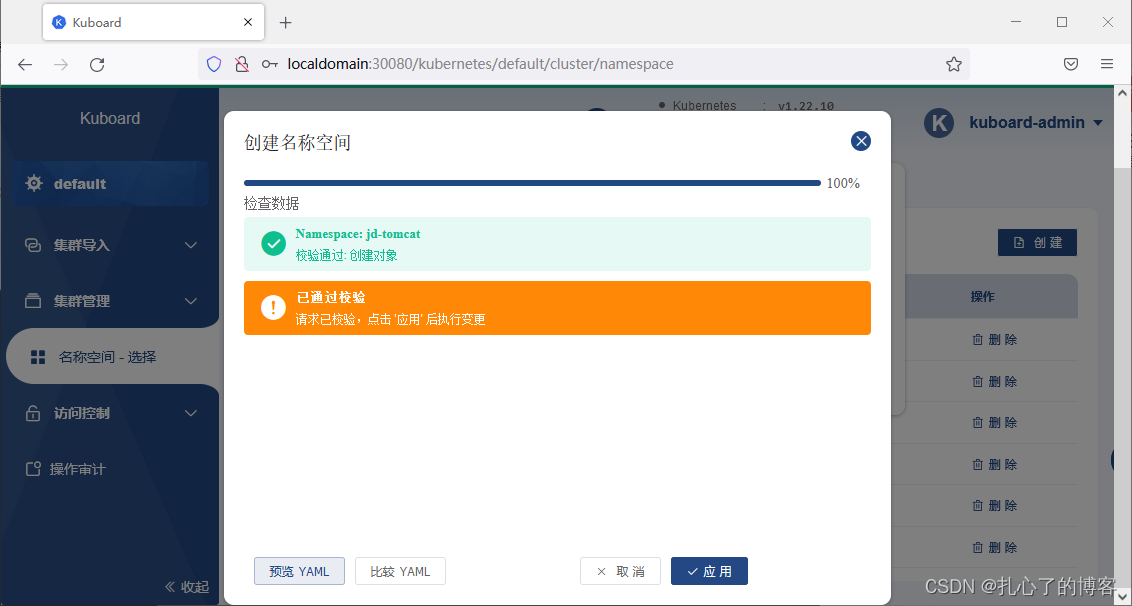The height and width of the screenshot is (606, 1132).
Task: Click the bookmark star in the address bar
Action: coord(953,63)
